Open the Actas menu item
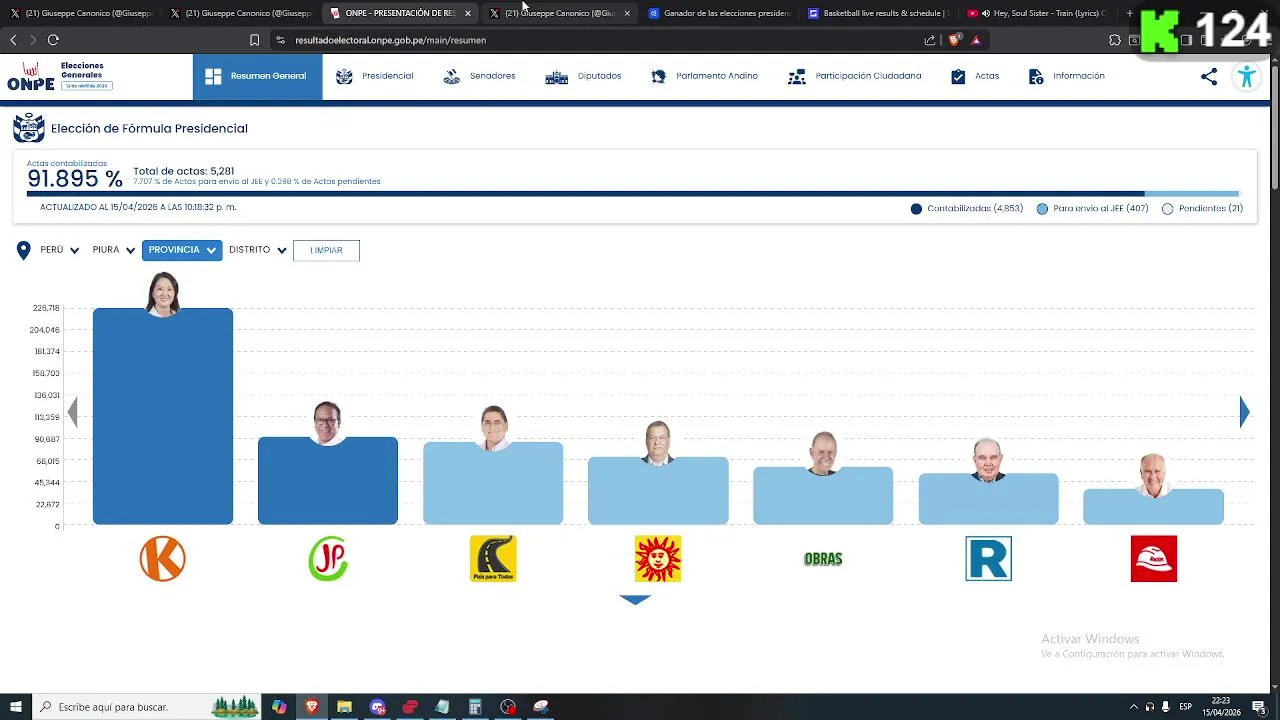The image size is (1280, 720). [975, 76]
